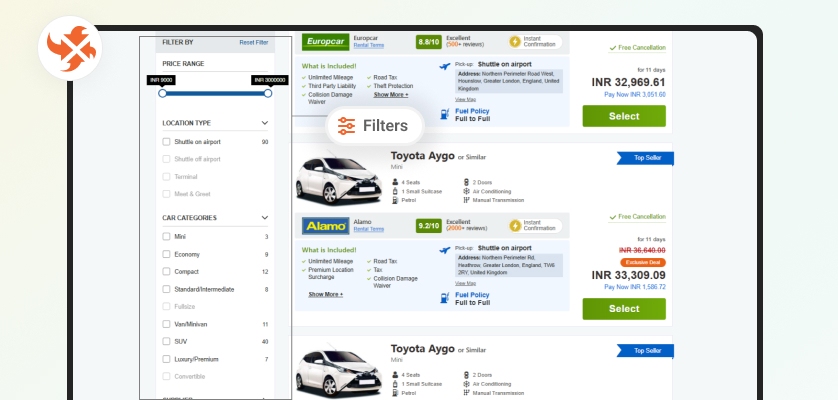
Task: Click the fuel pump icon in Europcar card
Action: click(x=445, y=114)
